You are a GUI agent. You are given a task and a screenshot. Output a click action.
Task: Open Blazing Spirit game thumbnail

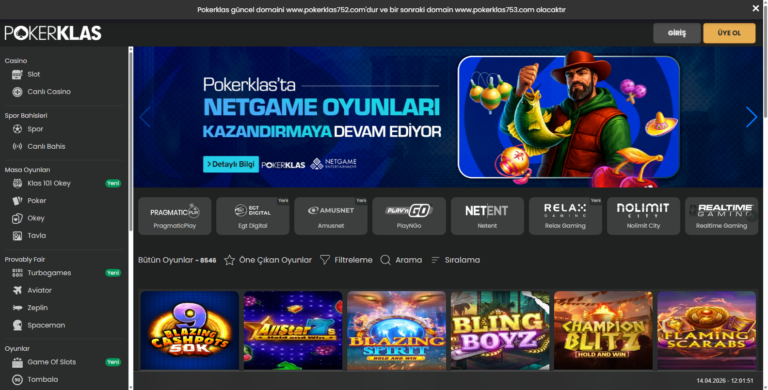pos(397,330)
